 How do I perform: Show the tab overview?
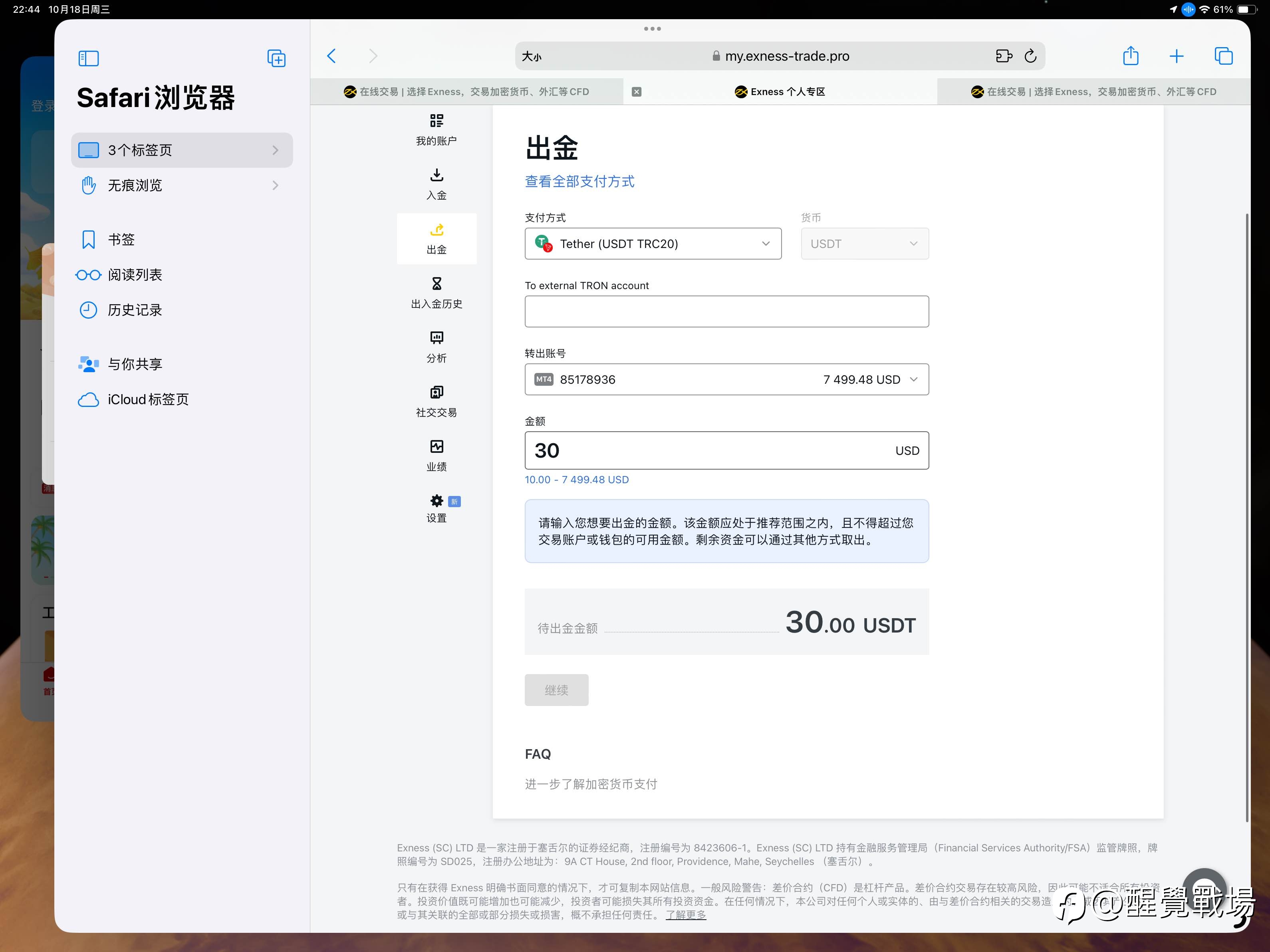(1224, 56)
